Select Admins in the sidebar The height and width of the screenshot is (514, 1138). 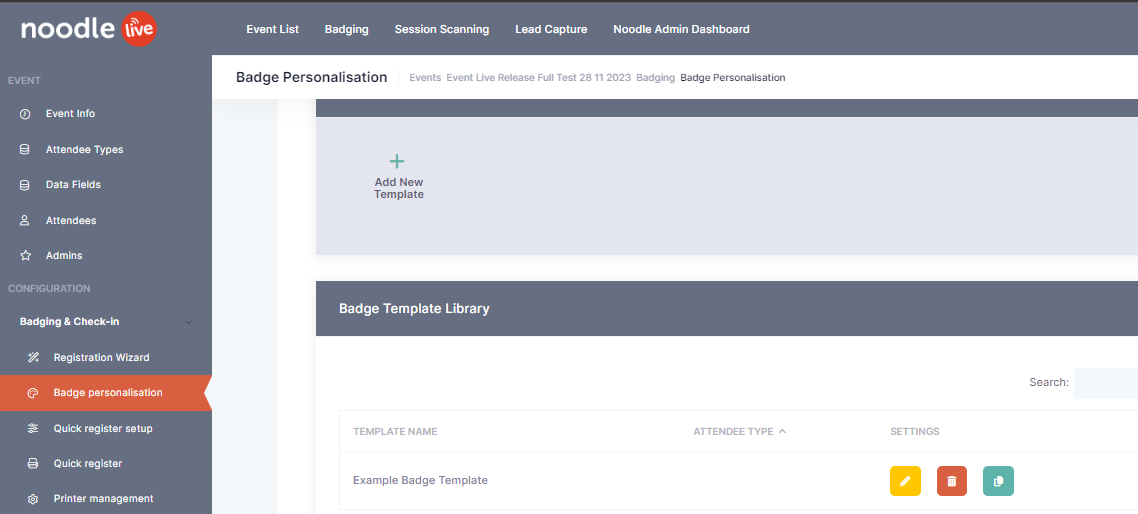64,256
